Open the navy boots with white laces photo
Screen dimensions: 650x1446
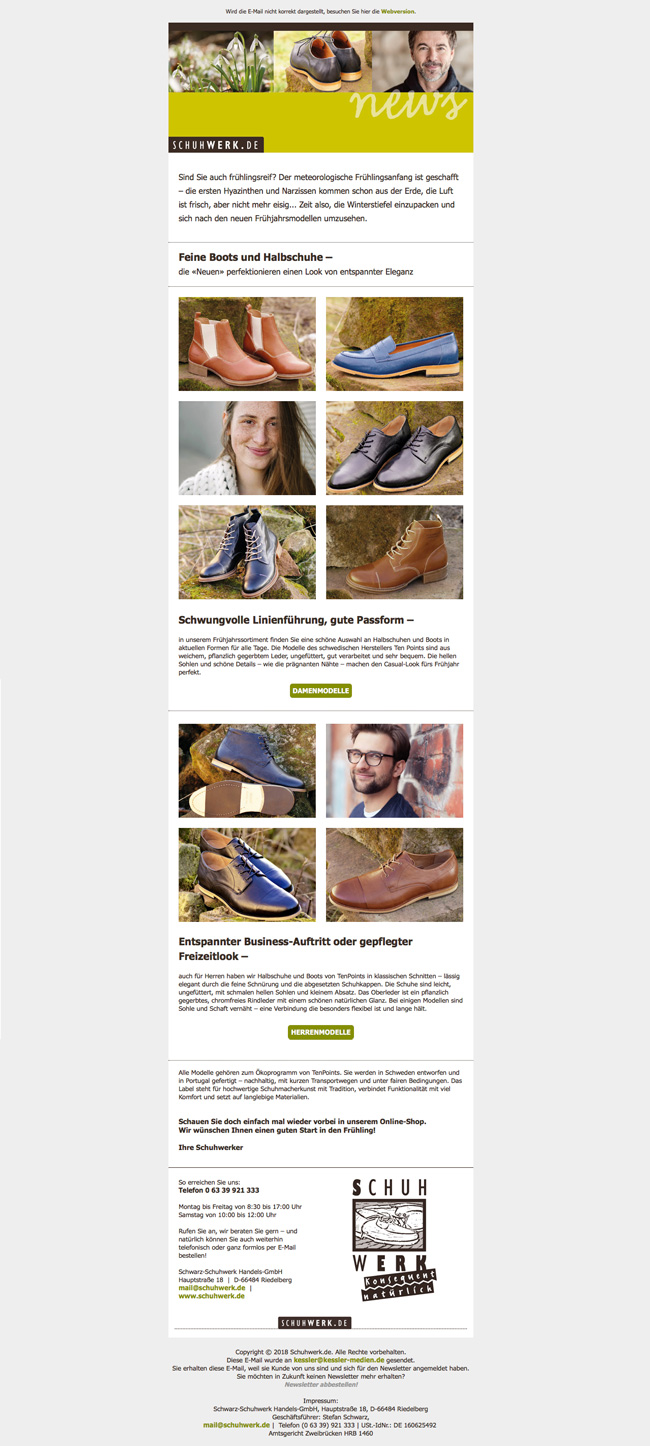pyautogui.click(x=247, y=552)
